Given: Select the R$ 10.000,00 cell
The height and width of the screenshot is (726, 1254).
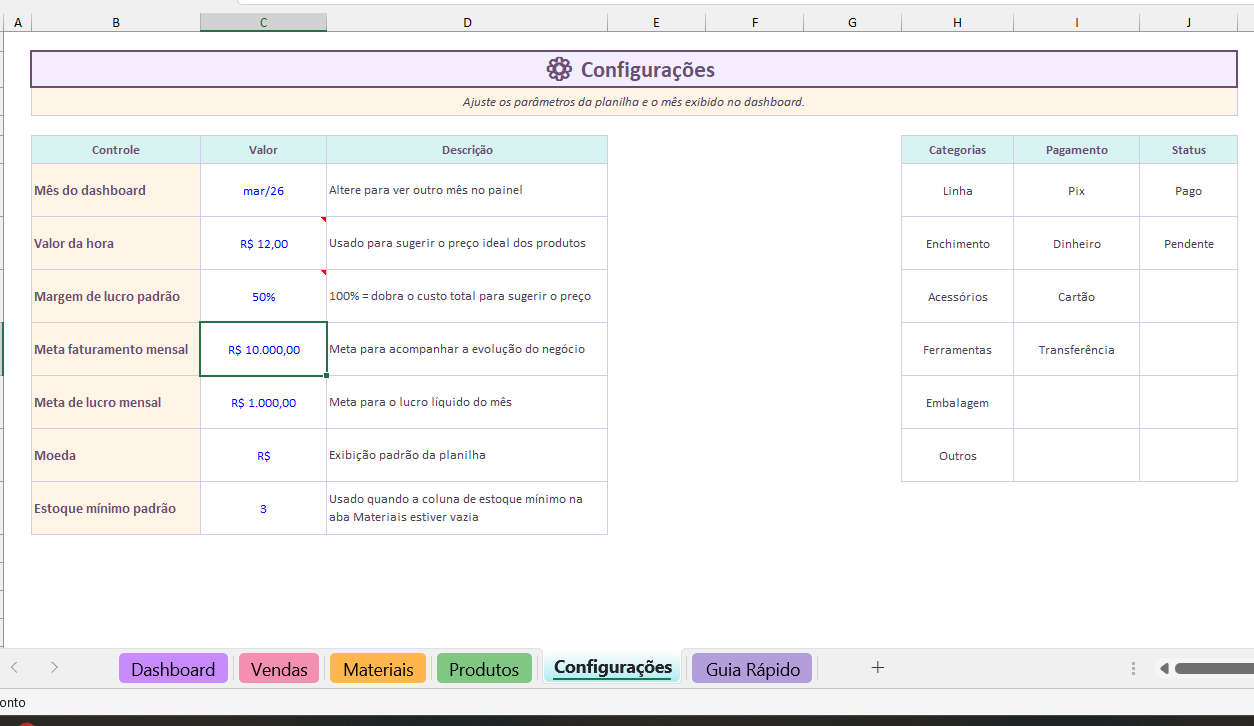Looking at the screenshot, I should [263, 349].
